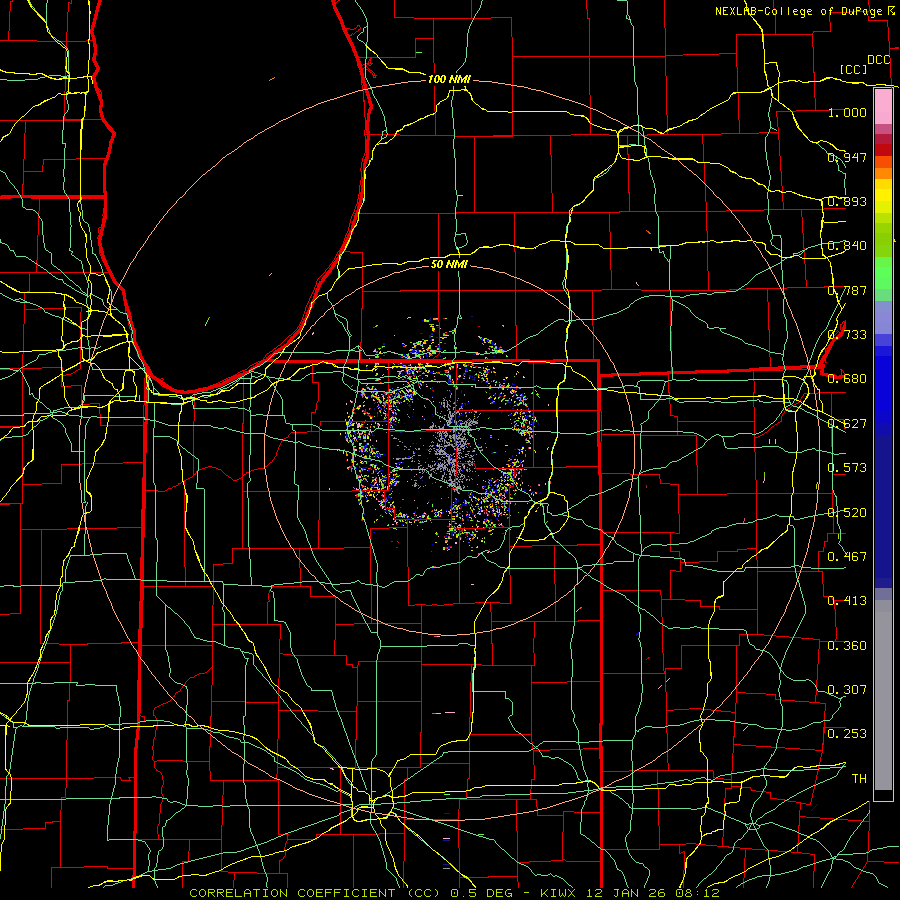
Task: Click the bright green segment of color bar
Action: [883, 273]
